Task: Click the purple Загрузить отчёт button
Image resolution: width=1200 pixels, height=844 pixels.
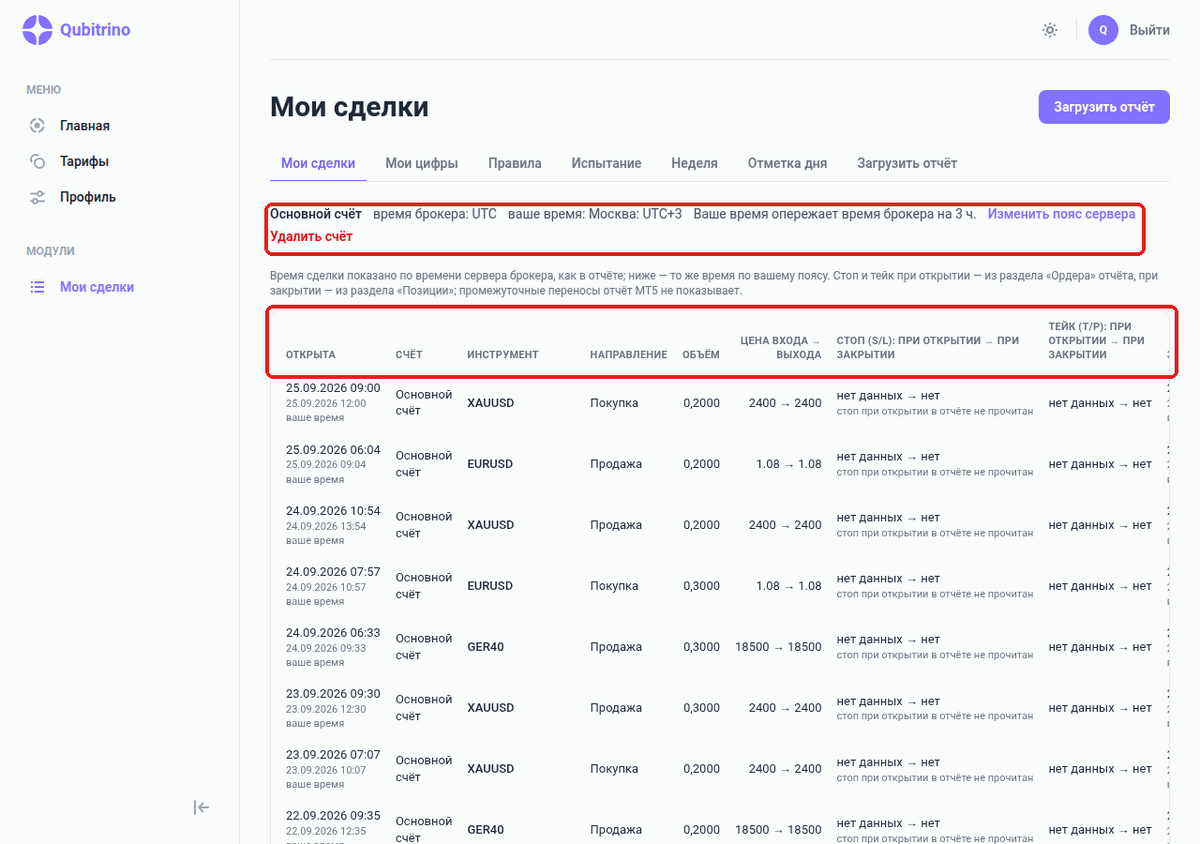Action: (x=1104, y=107)
